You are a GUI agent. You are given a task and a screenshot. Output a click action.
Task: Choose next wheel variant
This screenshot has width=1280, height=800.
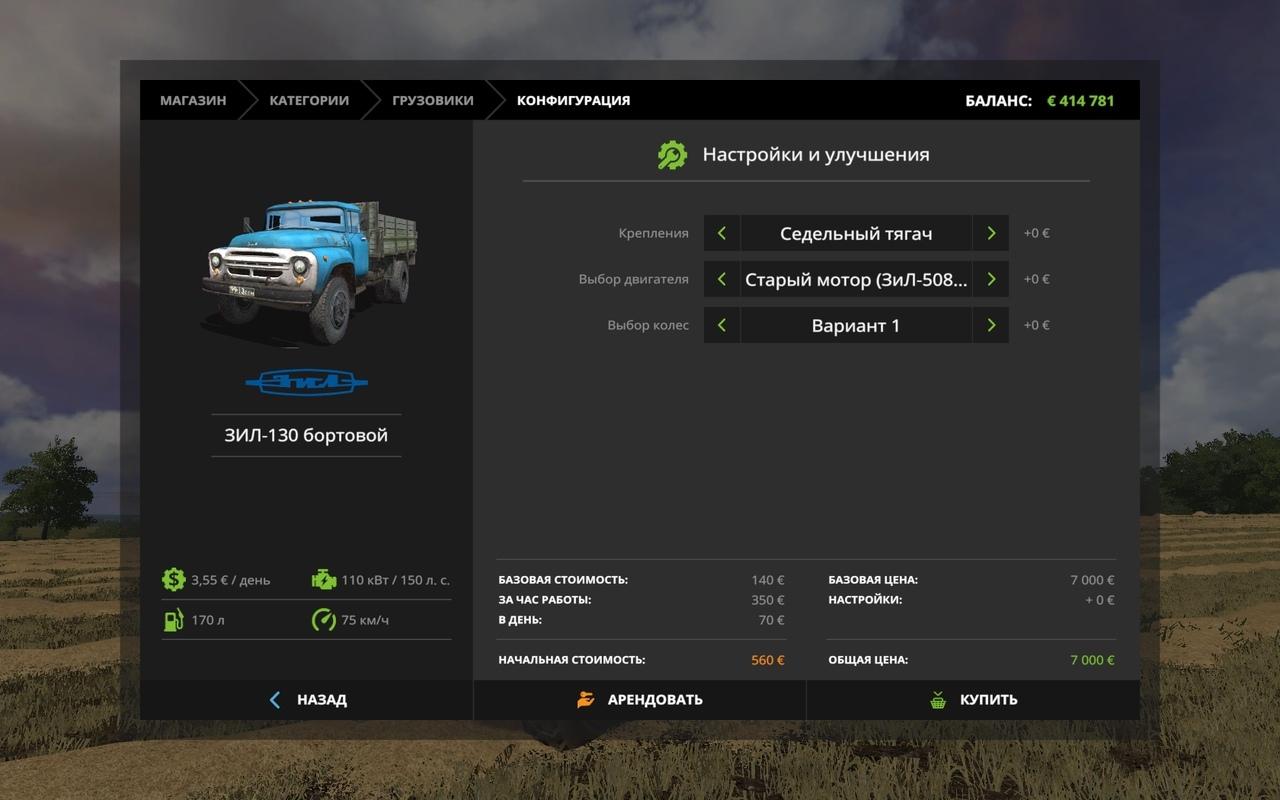coord(991,325)
